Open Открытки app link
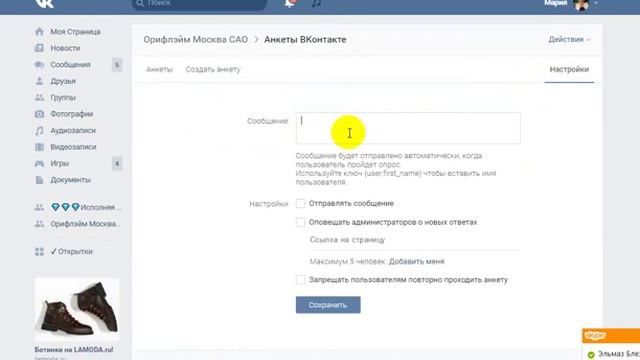 click(x=71, y=251)
